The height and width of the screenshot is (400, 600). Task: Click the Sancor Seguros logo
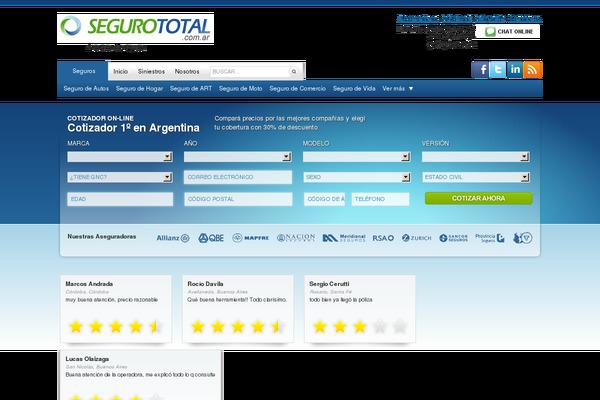453,238
